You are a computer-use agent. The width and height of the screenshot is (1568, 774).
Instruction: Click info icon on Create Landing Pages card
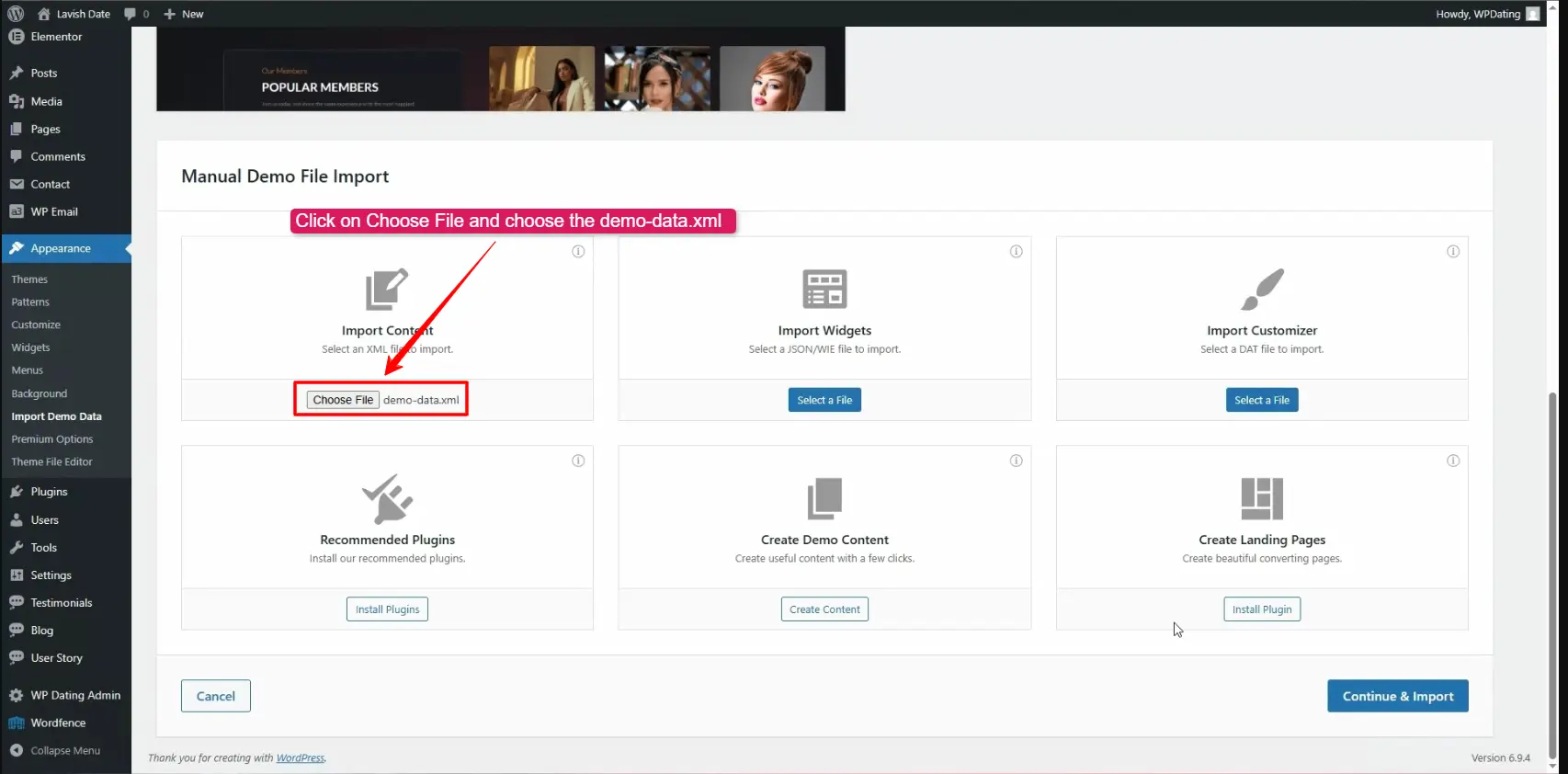click(x=1453, y=461)
